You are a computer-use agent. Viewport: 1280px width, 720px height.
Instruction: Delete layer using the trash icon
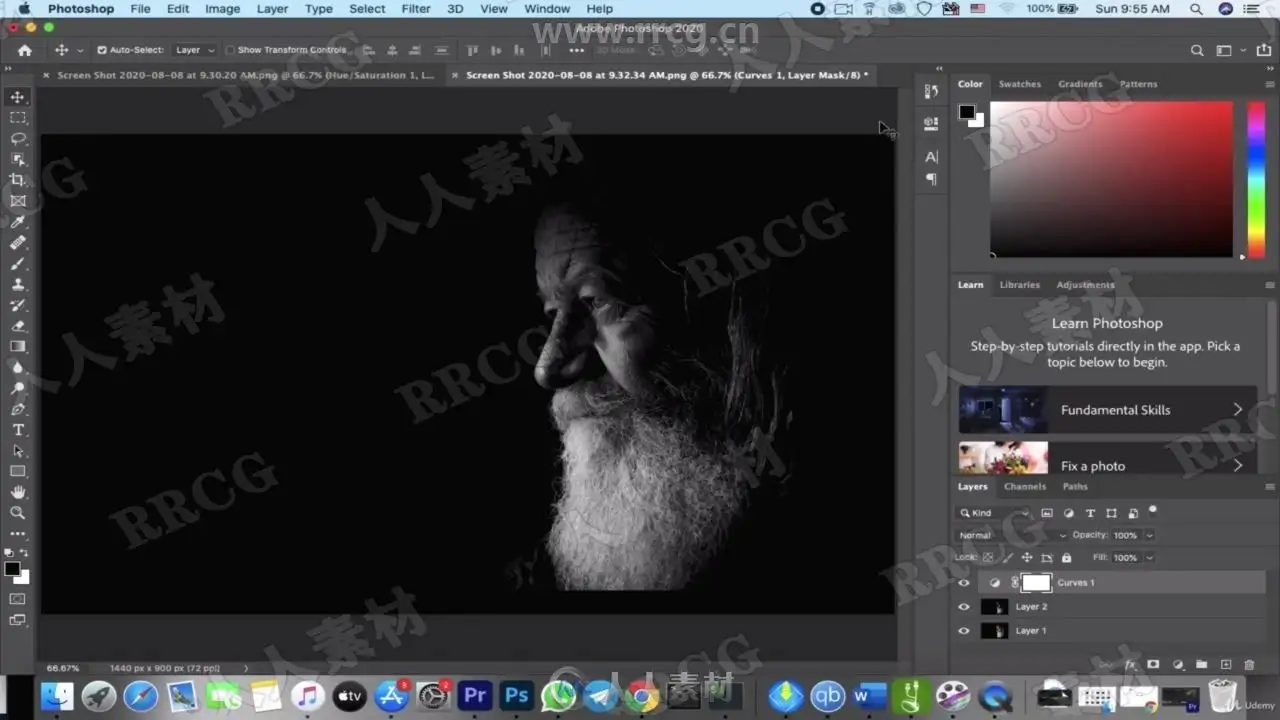1249,664
